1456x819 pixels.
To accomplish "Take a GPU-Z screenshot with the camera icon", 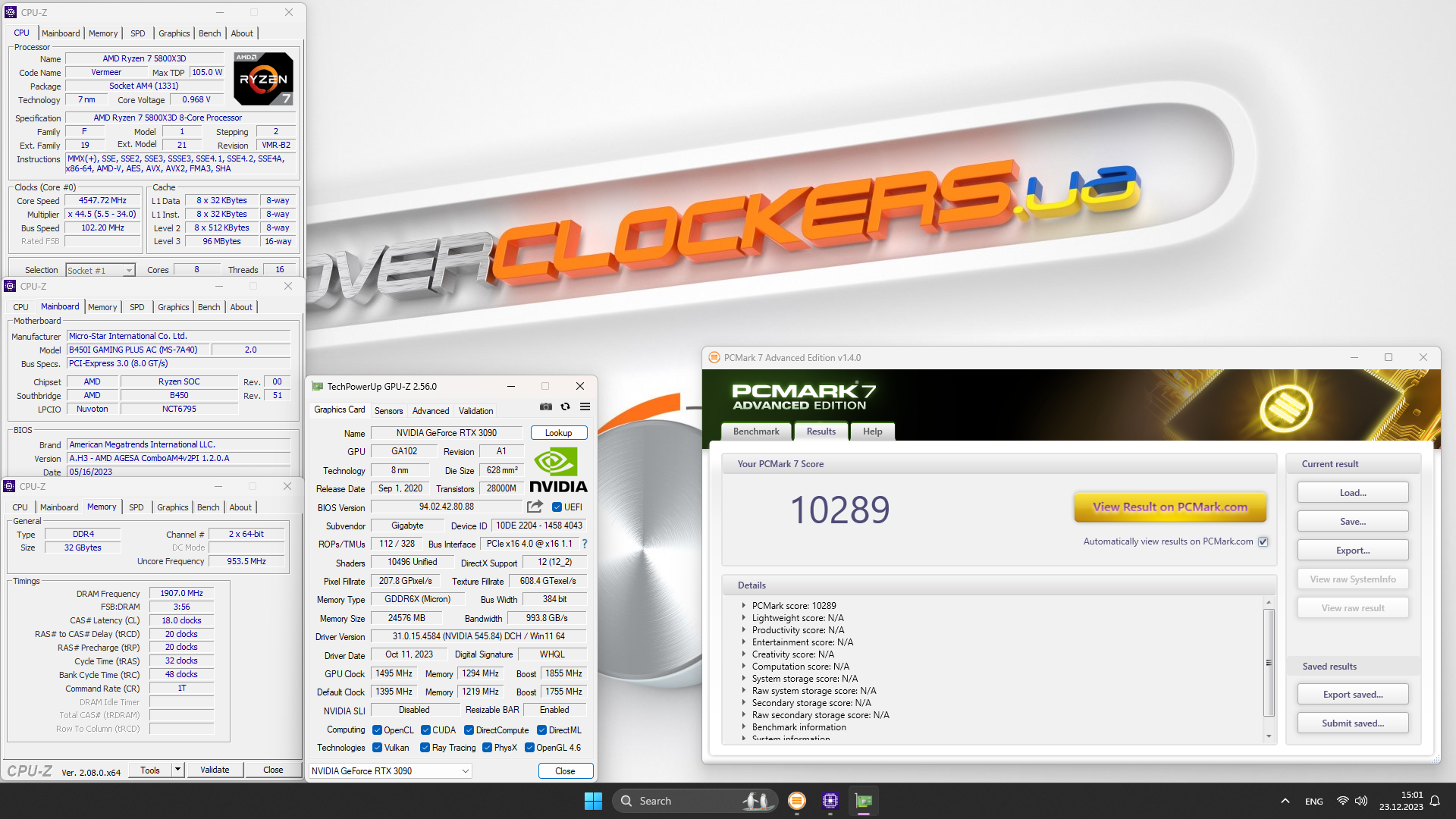I will point(546,407).
